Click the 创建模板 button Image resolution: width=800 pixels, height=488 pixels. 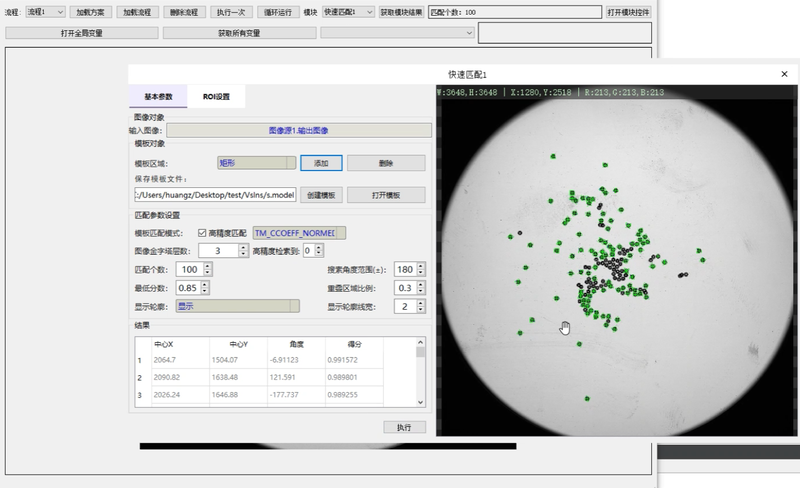click(321, 194)
